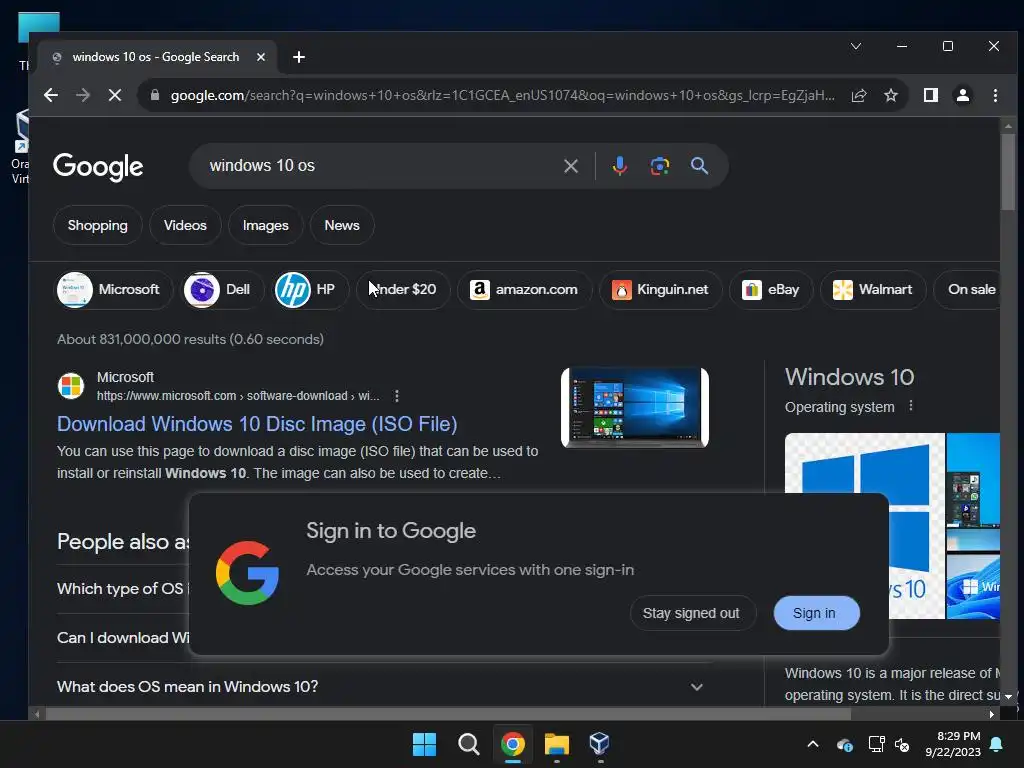Viewport: 1024px width, 768px height.
Task: Expand the Which type of OS question
Action: (123, 588)
